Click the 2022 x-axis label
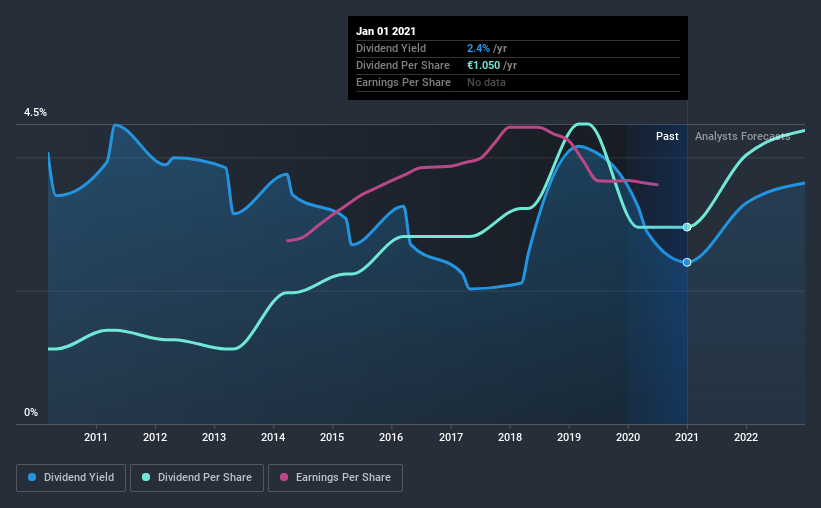Screen dimensions: 821x508 click(x=746, y=437)
